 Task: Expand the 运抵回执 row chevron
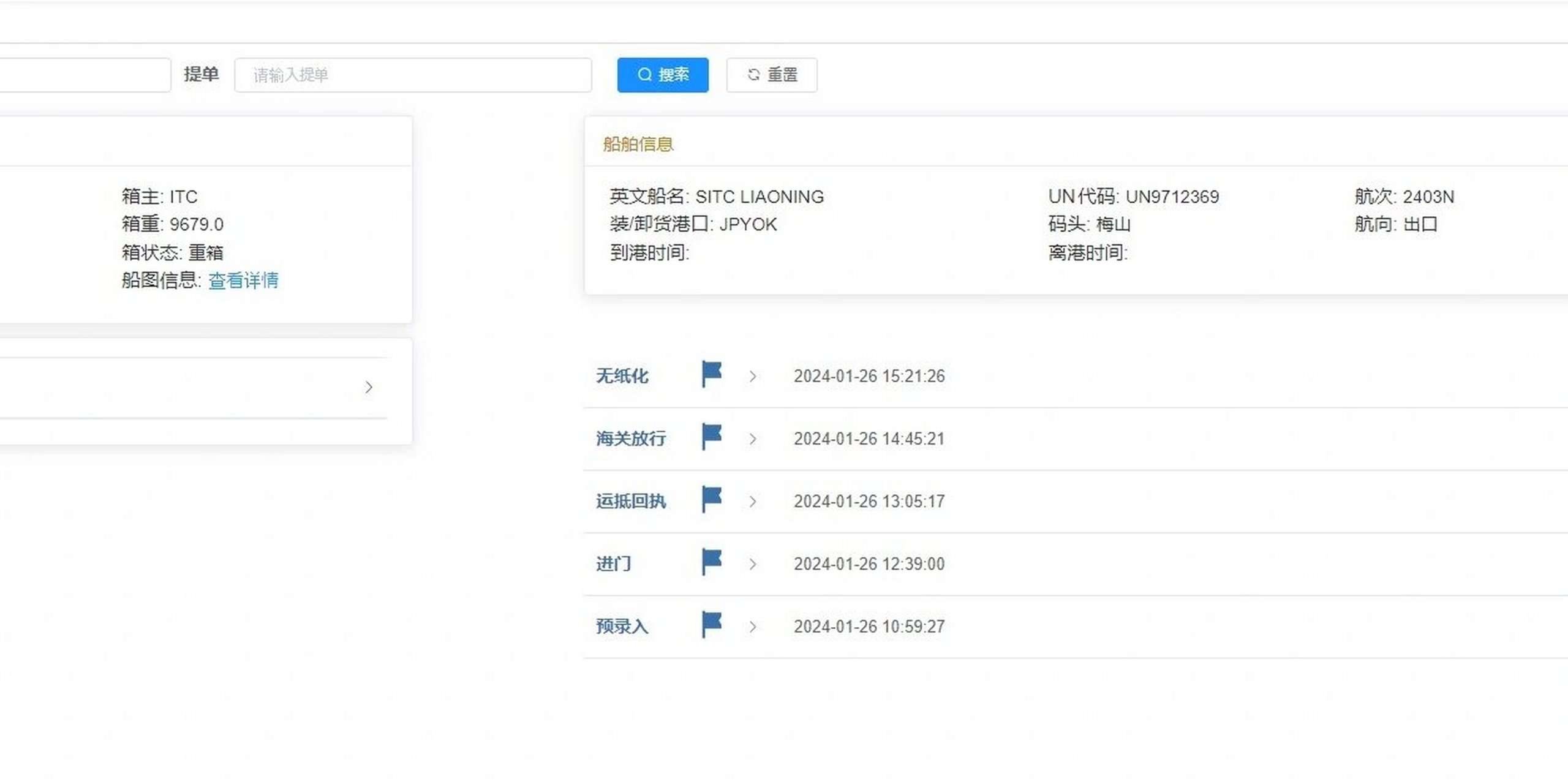click(x=753, y=501)
